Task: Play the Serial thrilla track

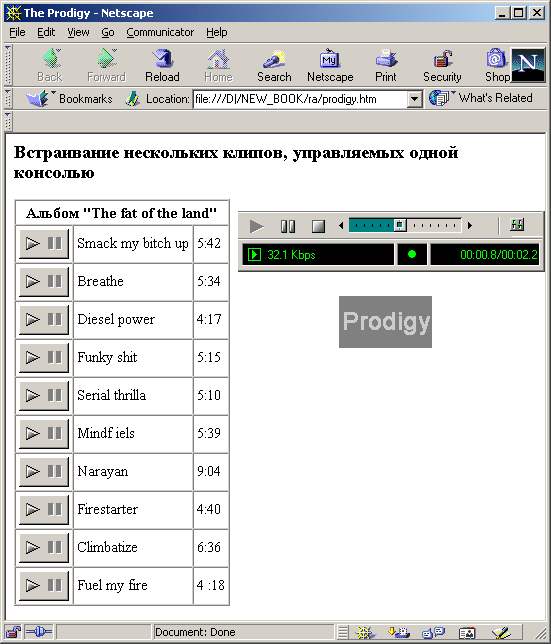Action: [x=33, y=395]
